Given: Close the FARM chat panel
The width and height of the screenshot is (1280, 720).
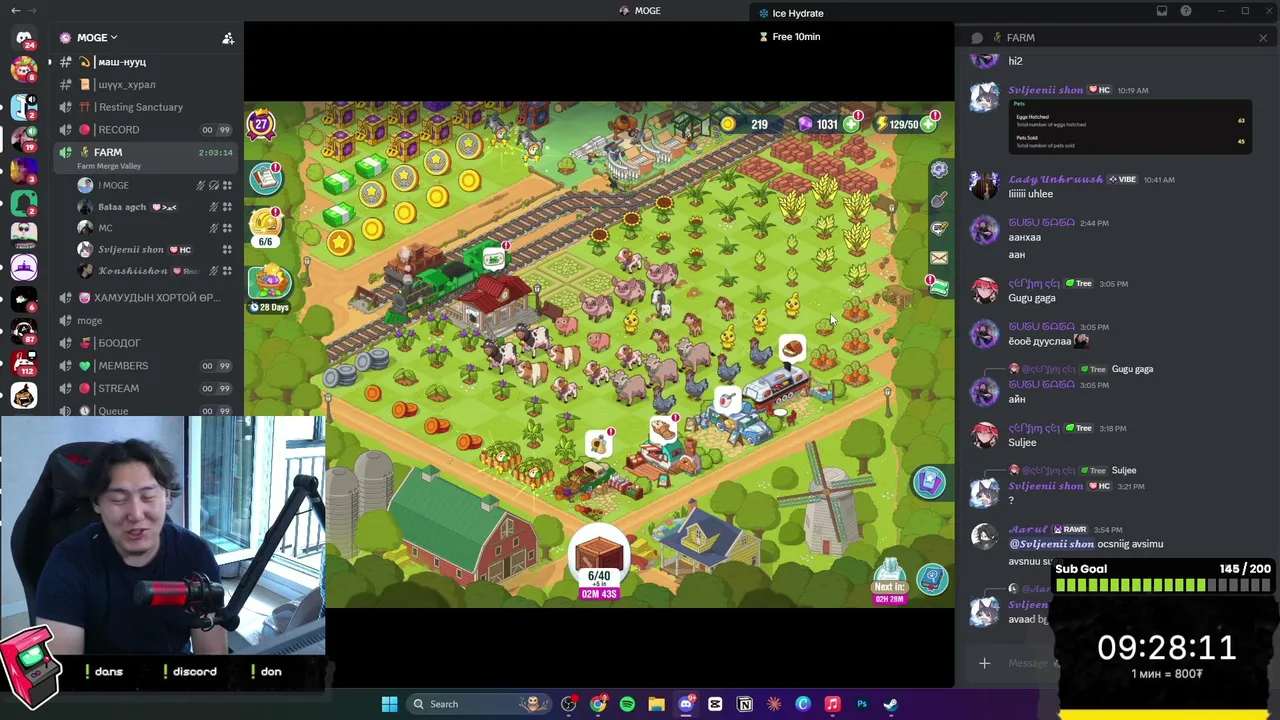Looking at the screenshot, I should point(1263,38).
